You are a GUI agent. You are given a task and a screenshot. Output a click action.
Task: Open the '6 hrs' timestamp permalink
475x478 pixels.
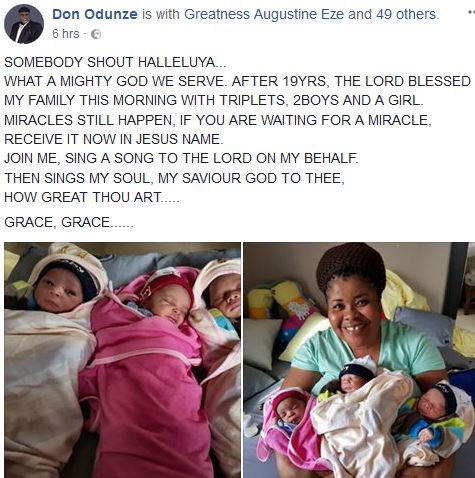click(x=66, y=34)
